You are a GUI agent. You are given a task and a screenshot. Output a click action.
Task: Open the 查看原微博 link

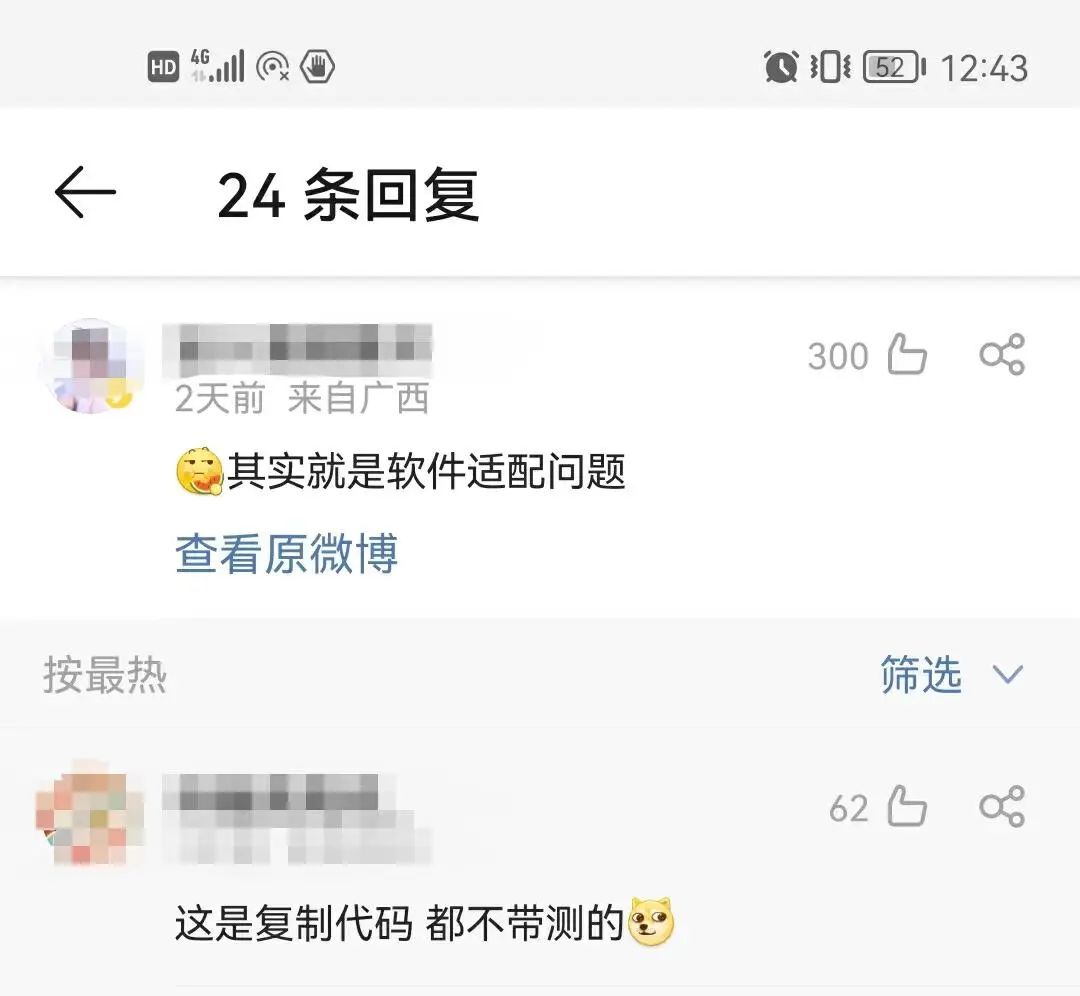coord(287,553)
